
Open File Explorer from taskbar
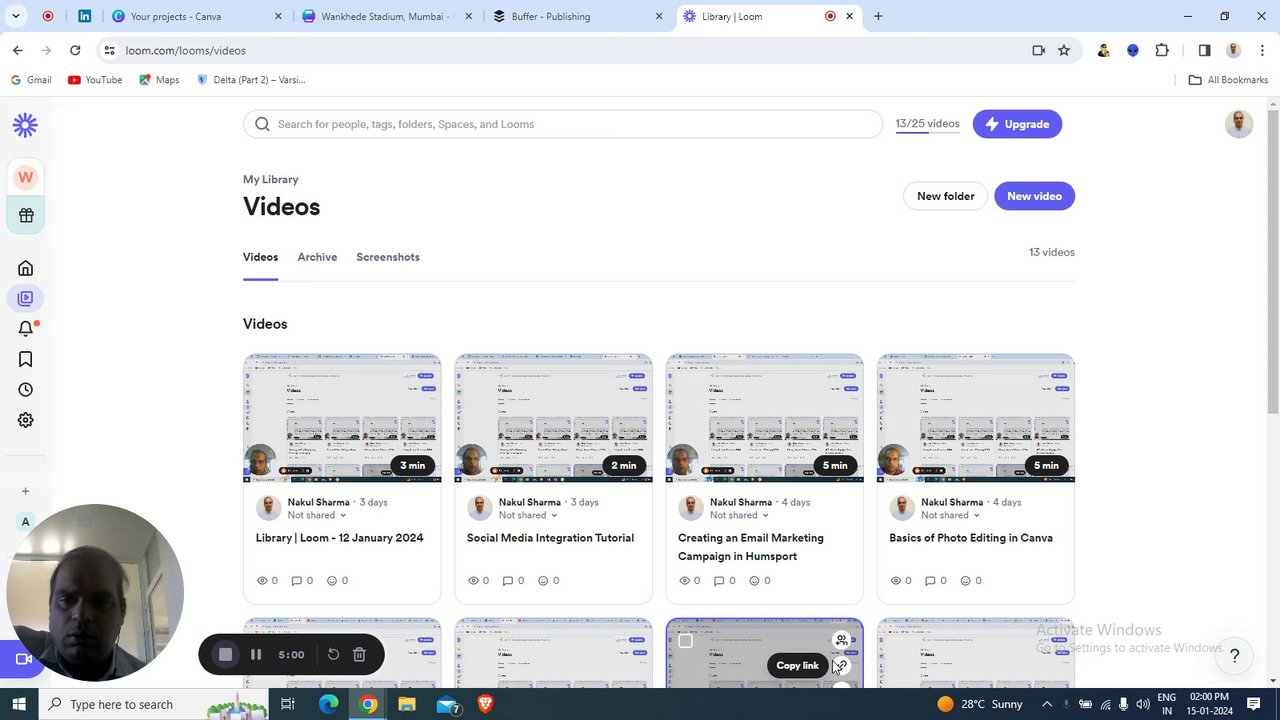pyautogui.click(x=407, y=704)
